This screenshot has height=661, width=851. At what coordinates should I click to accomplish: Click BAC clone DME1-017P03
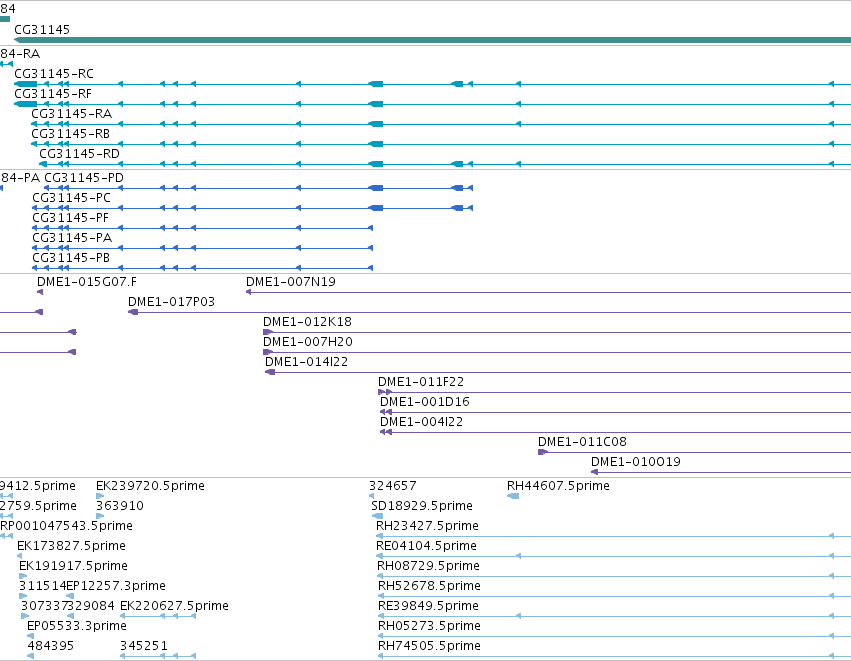pyautogui.click(x=172, y=302)
